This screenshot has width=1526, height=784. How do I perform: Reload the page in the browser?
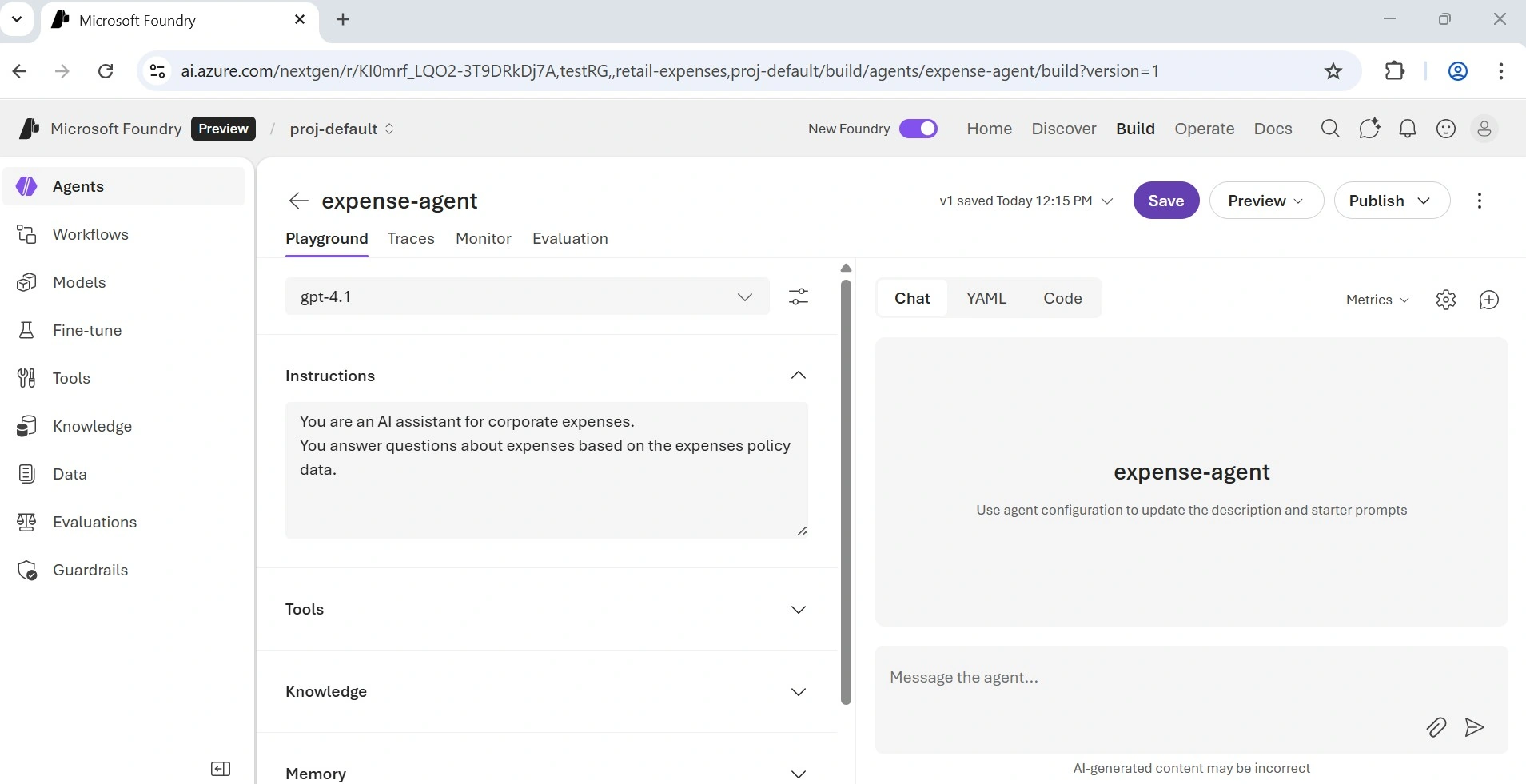point(106,71)
